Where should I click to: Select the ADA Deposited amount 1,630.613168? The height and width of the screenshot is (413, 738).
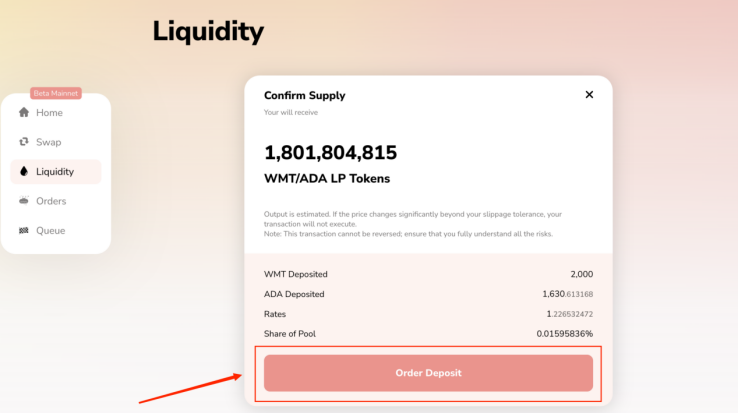click(568, 294)
